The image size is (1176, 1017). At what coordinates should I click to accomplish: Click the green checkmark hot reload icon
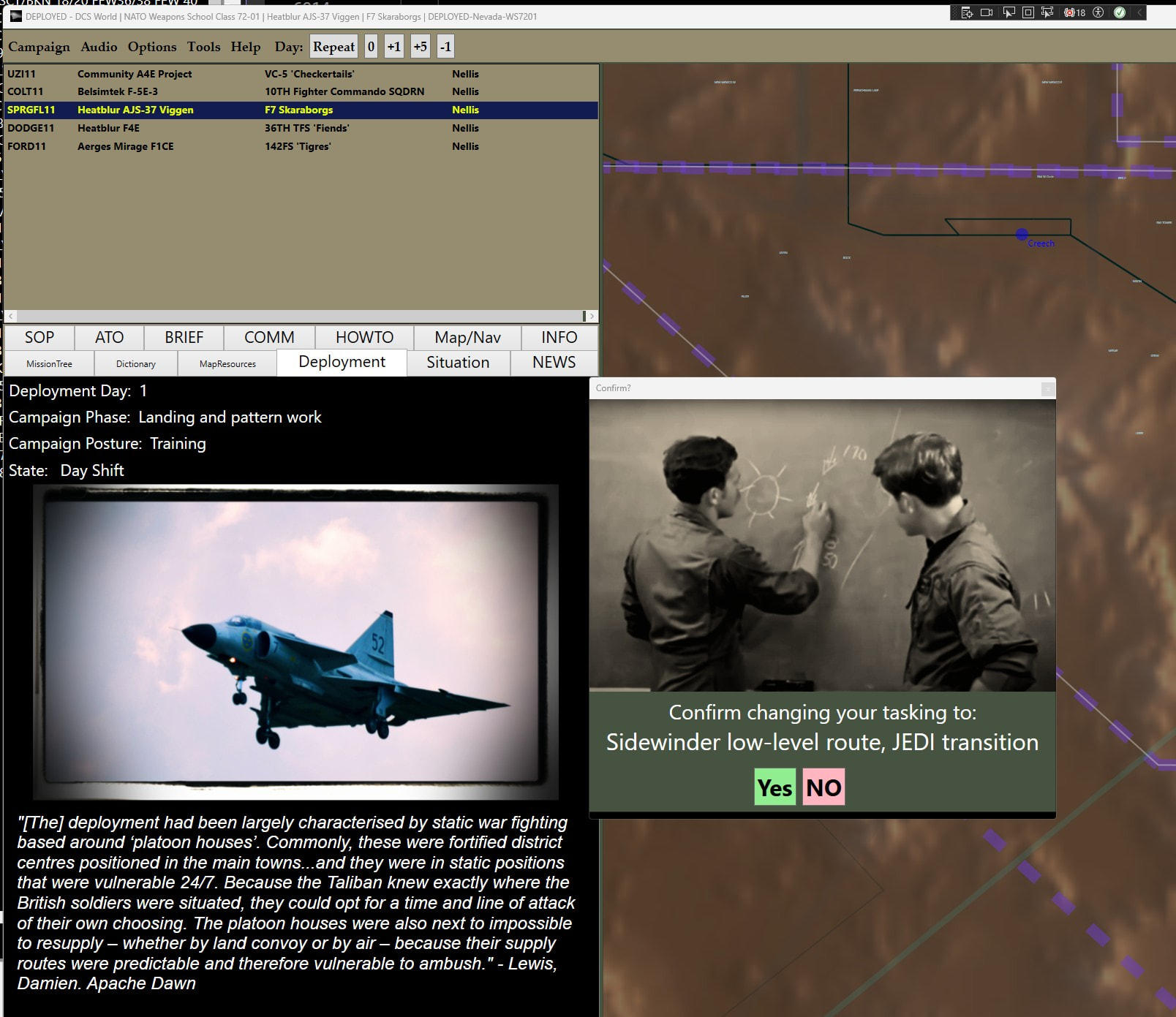pos(1119,12)
